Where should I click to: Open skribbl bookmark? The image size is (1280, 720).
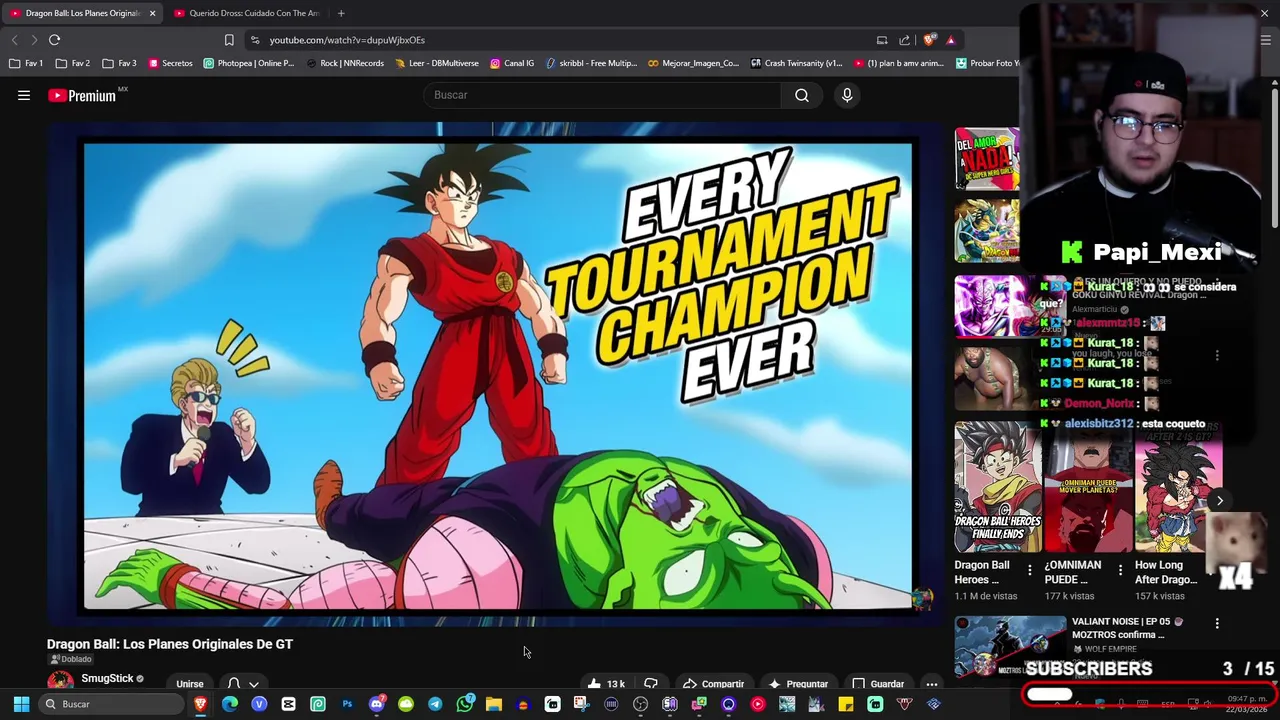tap(591, 63)
